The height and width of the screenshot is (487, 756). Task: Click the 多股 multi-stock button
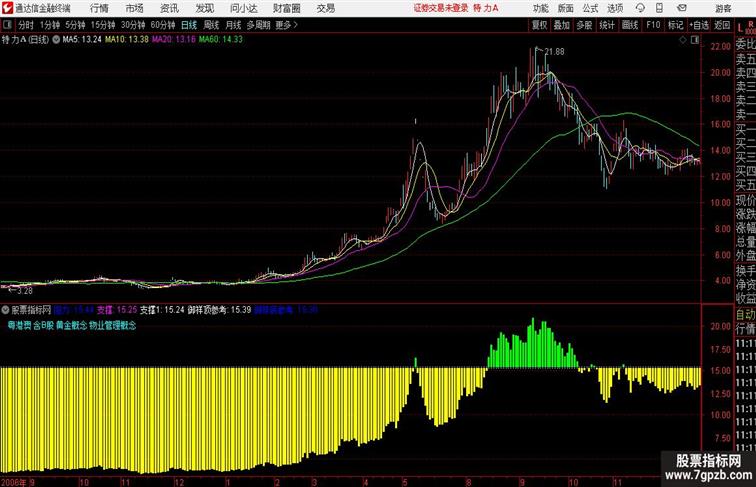(584, 25)
